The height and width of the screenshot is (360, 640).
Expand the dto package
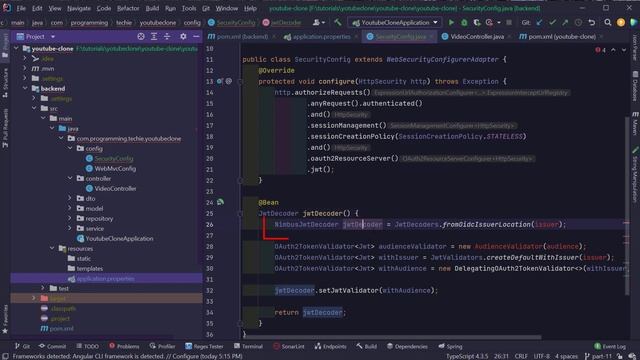pos(70,198)
